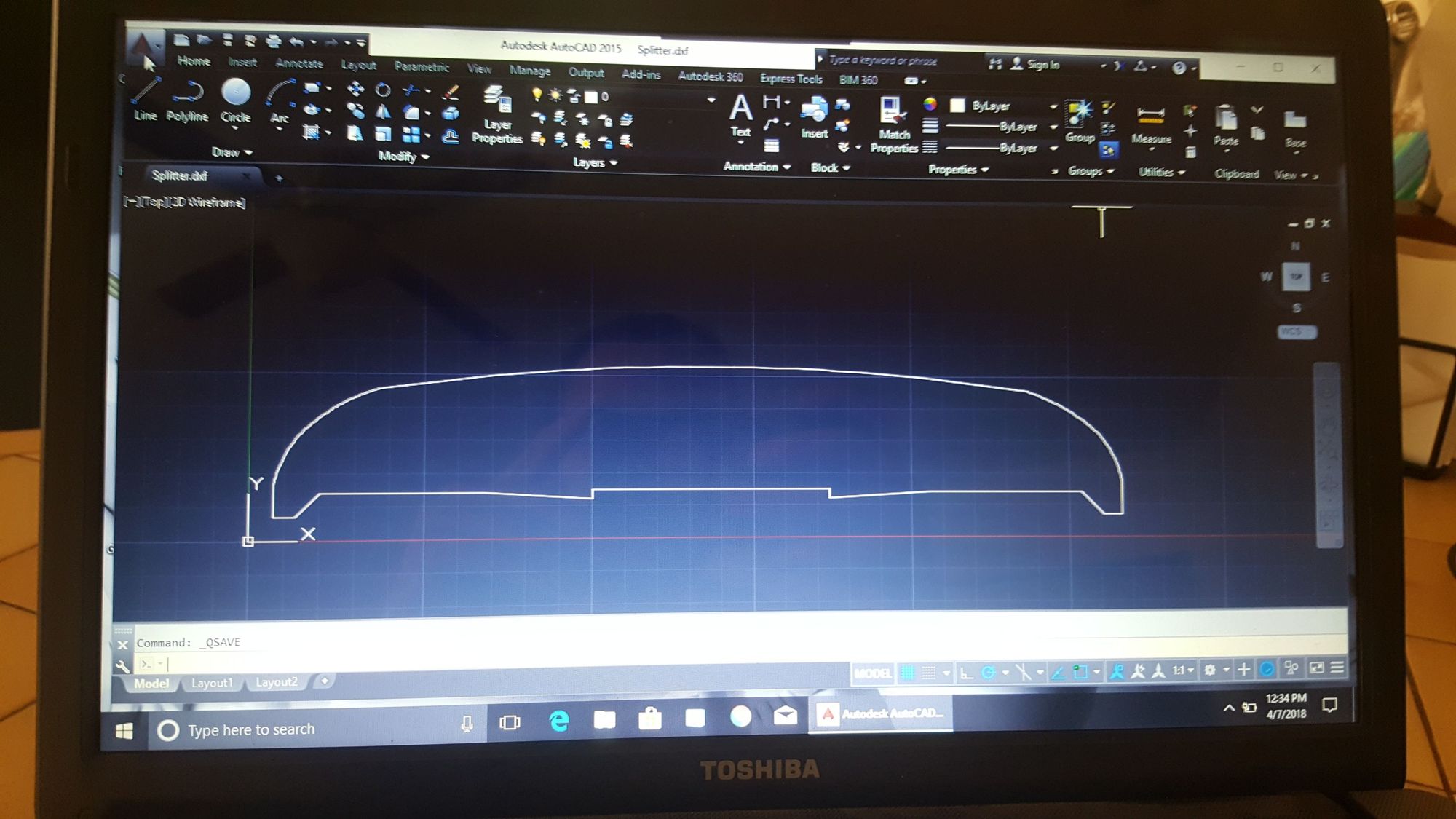
Task: Open the Annotate ribbon tab
Action: click(299, 63)
